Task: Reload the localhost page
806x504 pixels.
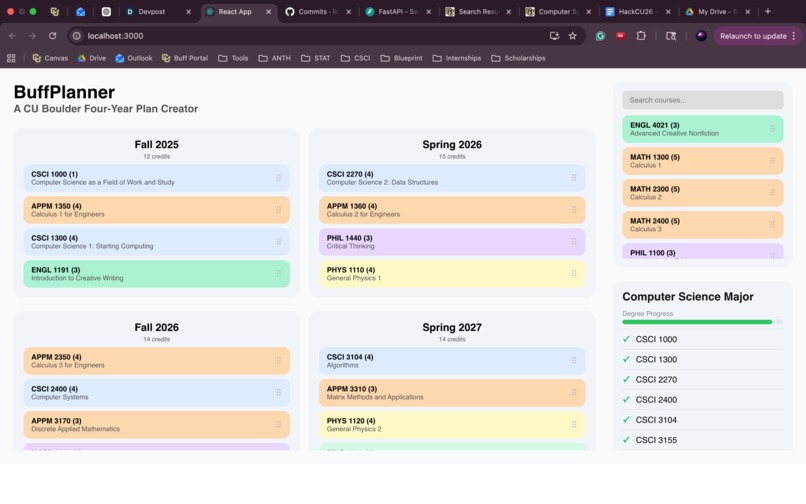Action: click(x=52, y=36)
